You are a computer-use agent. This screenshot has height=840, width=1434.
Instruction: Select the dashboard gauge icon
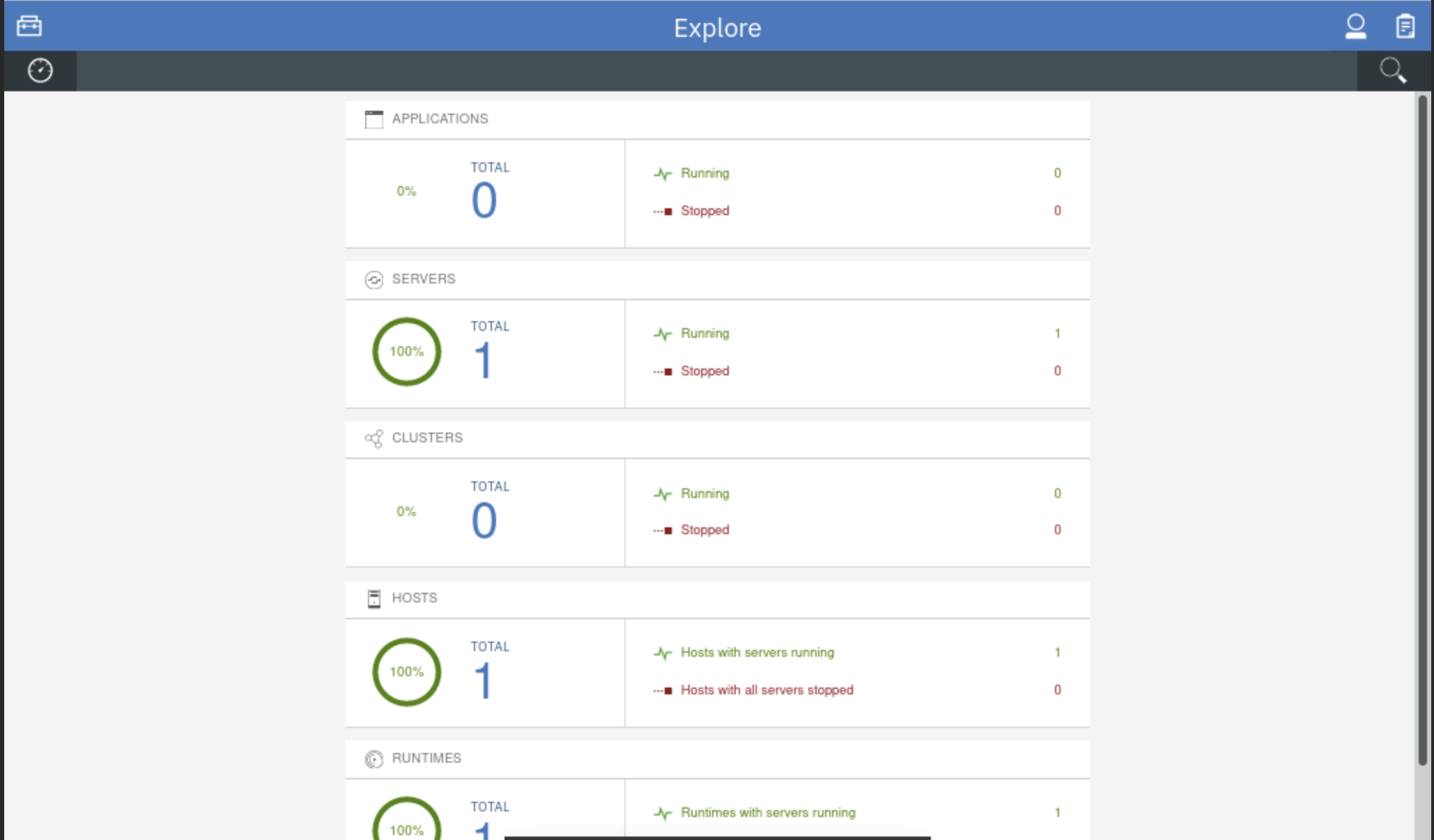(40, 70)
